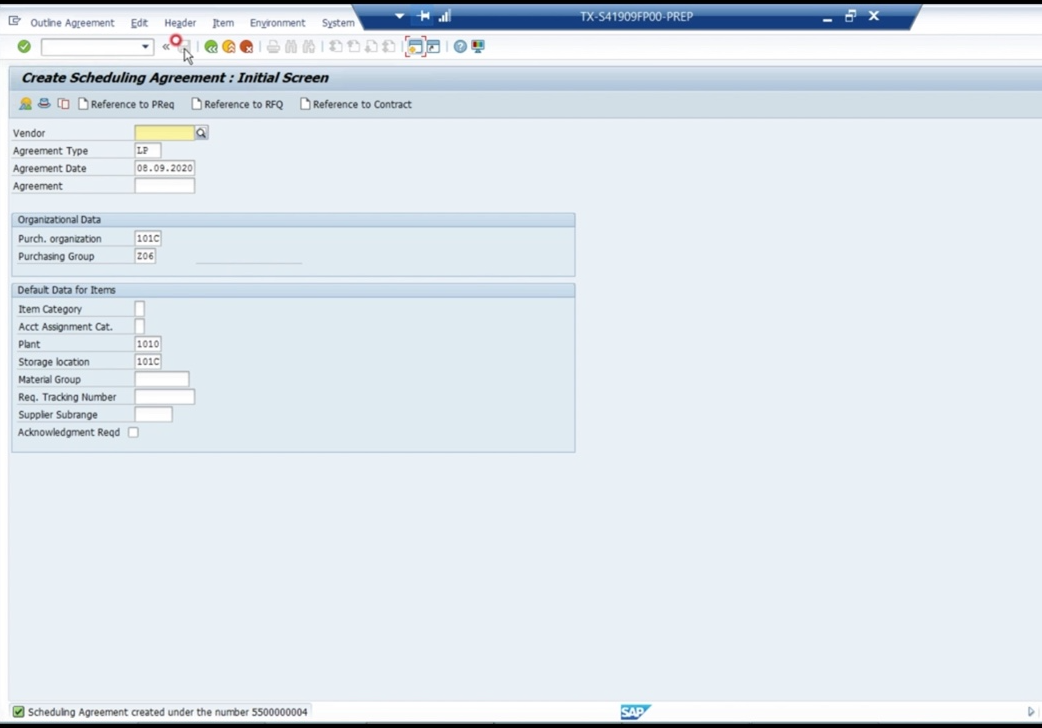Open the Header menu
Viewport: 1042px width, 728px height.
point(180,23)
